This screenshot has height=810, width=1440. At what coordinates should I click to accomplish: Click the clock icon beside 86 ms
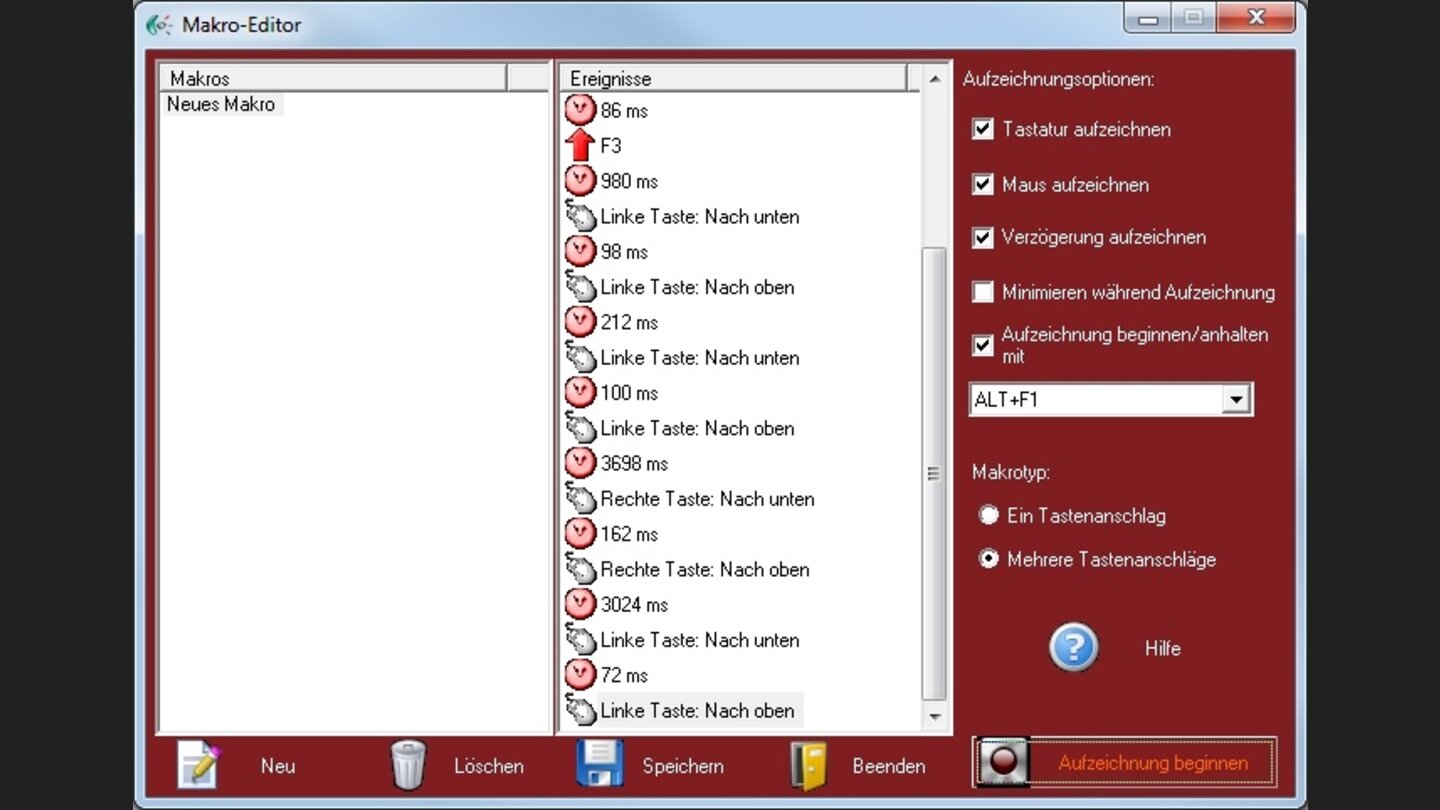580,110
